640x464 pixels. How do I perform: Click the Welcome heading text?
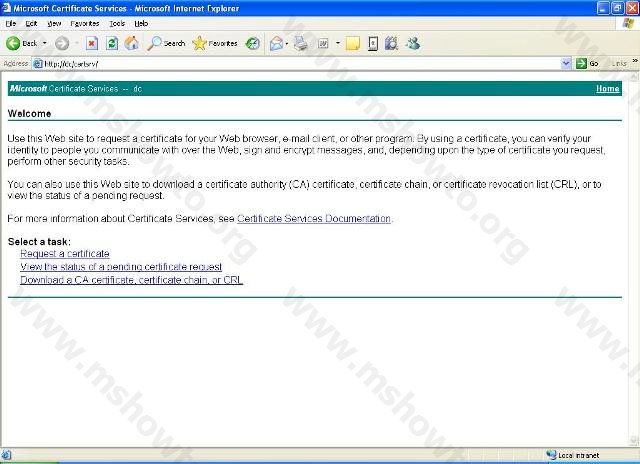(x=29, y=113)
